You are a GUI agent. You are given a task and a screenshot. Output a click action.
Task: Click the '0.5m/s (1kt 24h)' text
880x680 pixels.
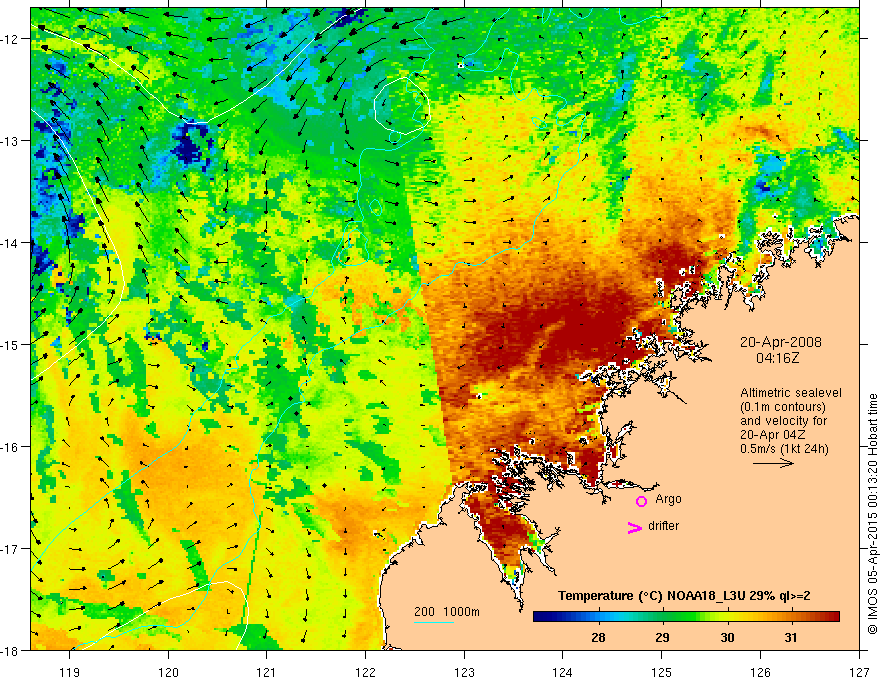785,449
